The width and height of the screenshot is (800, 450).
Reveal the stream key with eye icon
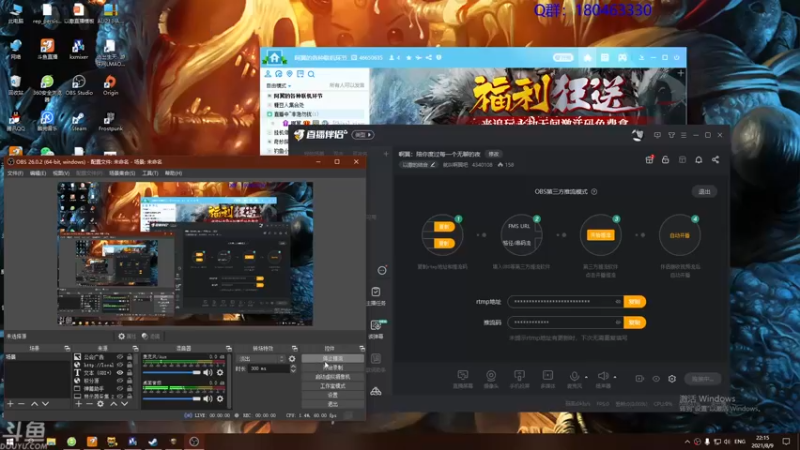[618, 322]
